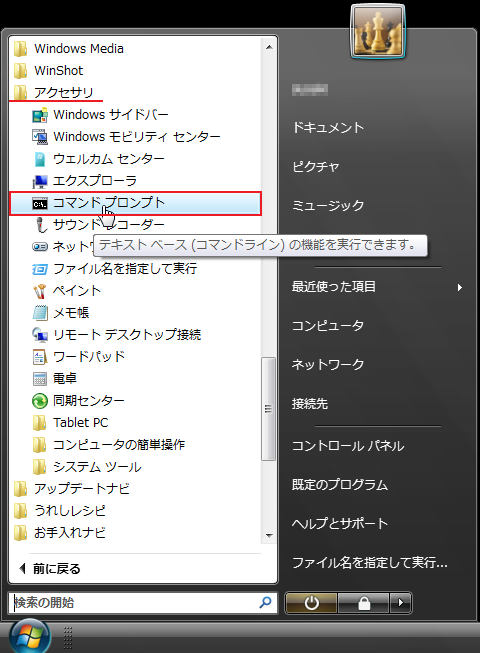Launch ペイント from the list
The height and width of the screenshot is (653, 480).
click(77, 291)
